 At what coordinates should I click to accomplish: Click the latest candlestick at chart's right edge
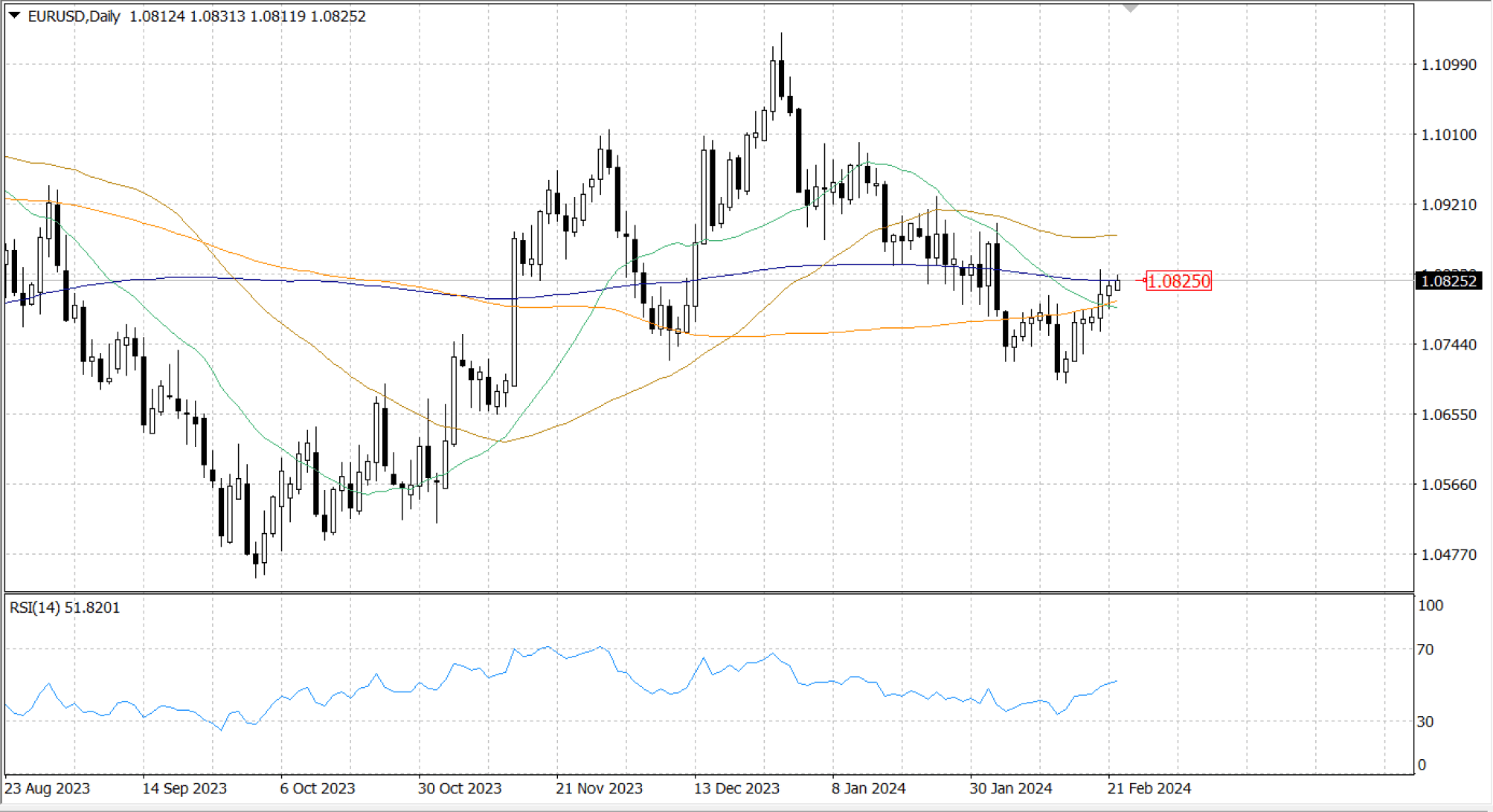(1117, 285)
